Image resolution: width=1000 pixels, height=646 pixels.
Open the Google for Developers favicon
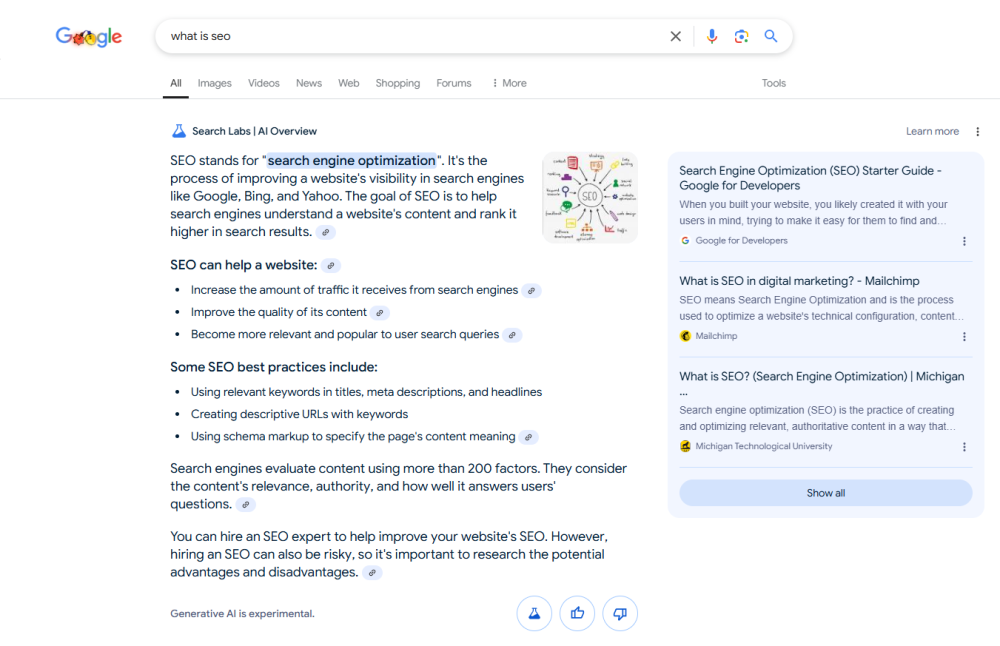pyautogui.click(x=685, y=240)
